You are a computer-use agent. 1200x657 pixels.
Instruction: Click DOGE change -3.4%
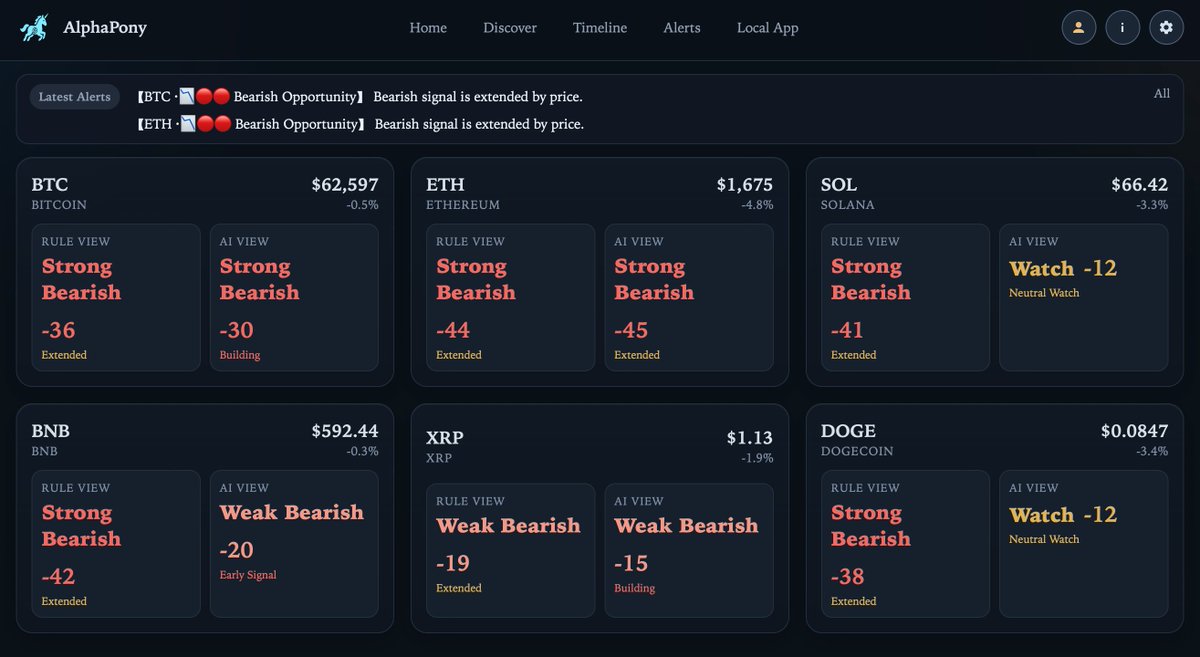[x=1152, y=451]
